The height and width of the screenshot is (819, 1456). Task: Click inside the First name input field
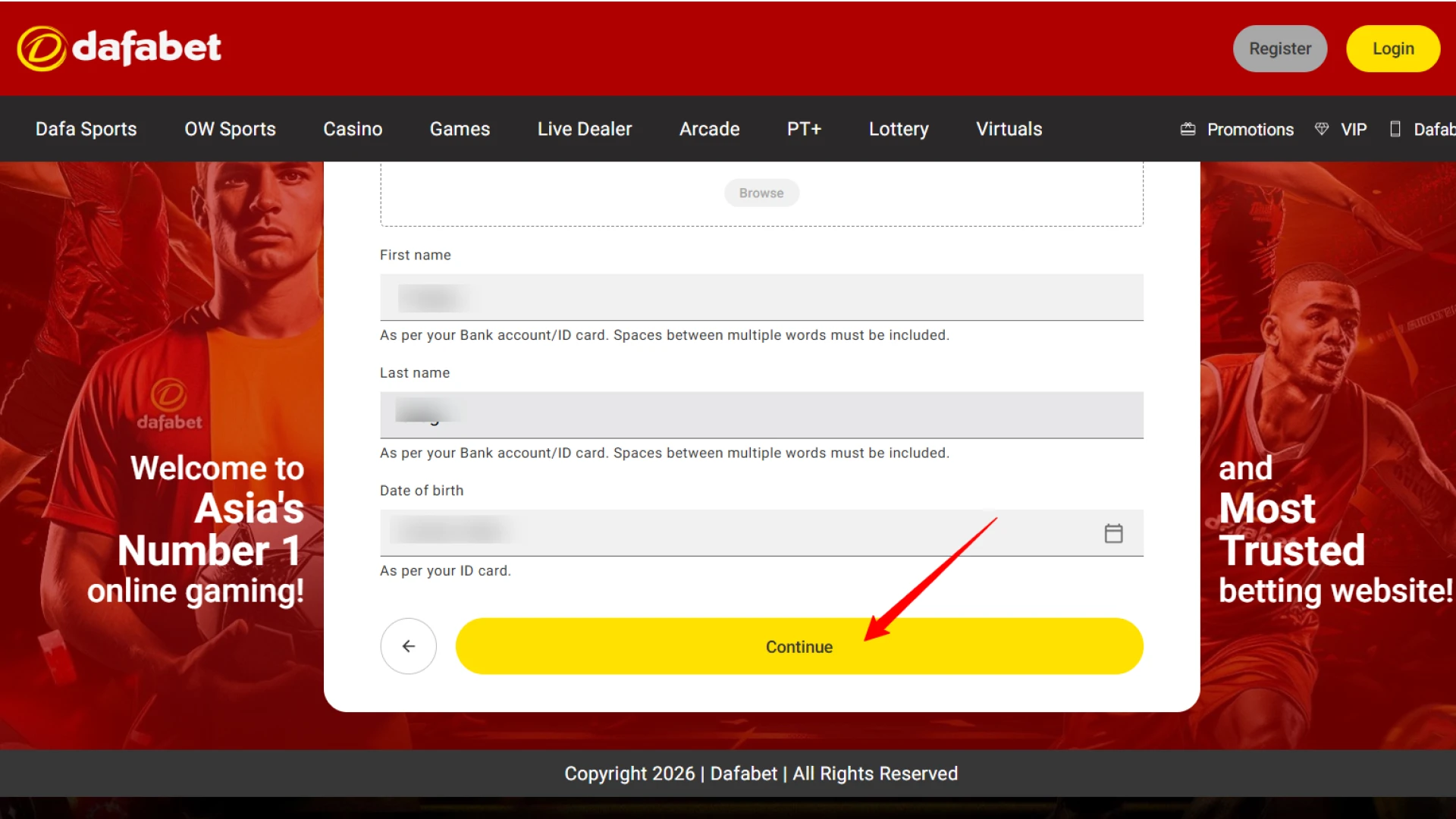761,297
